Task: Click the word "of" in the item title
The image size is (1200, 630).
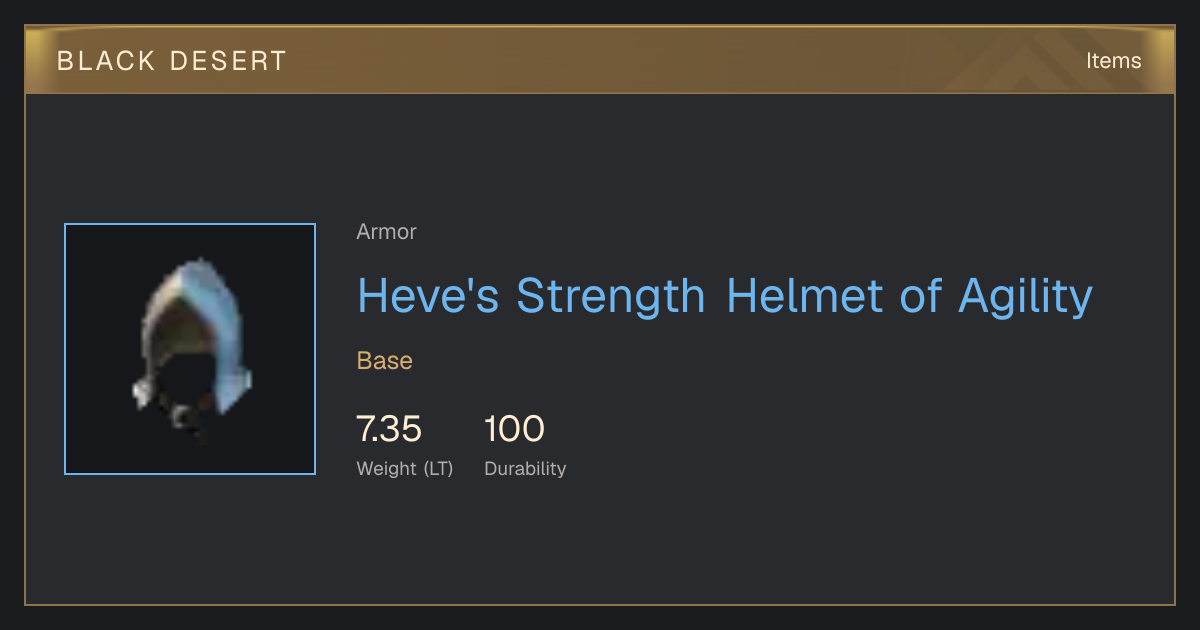Action: point(918,296)
